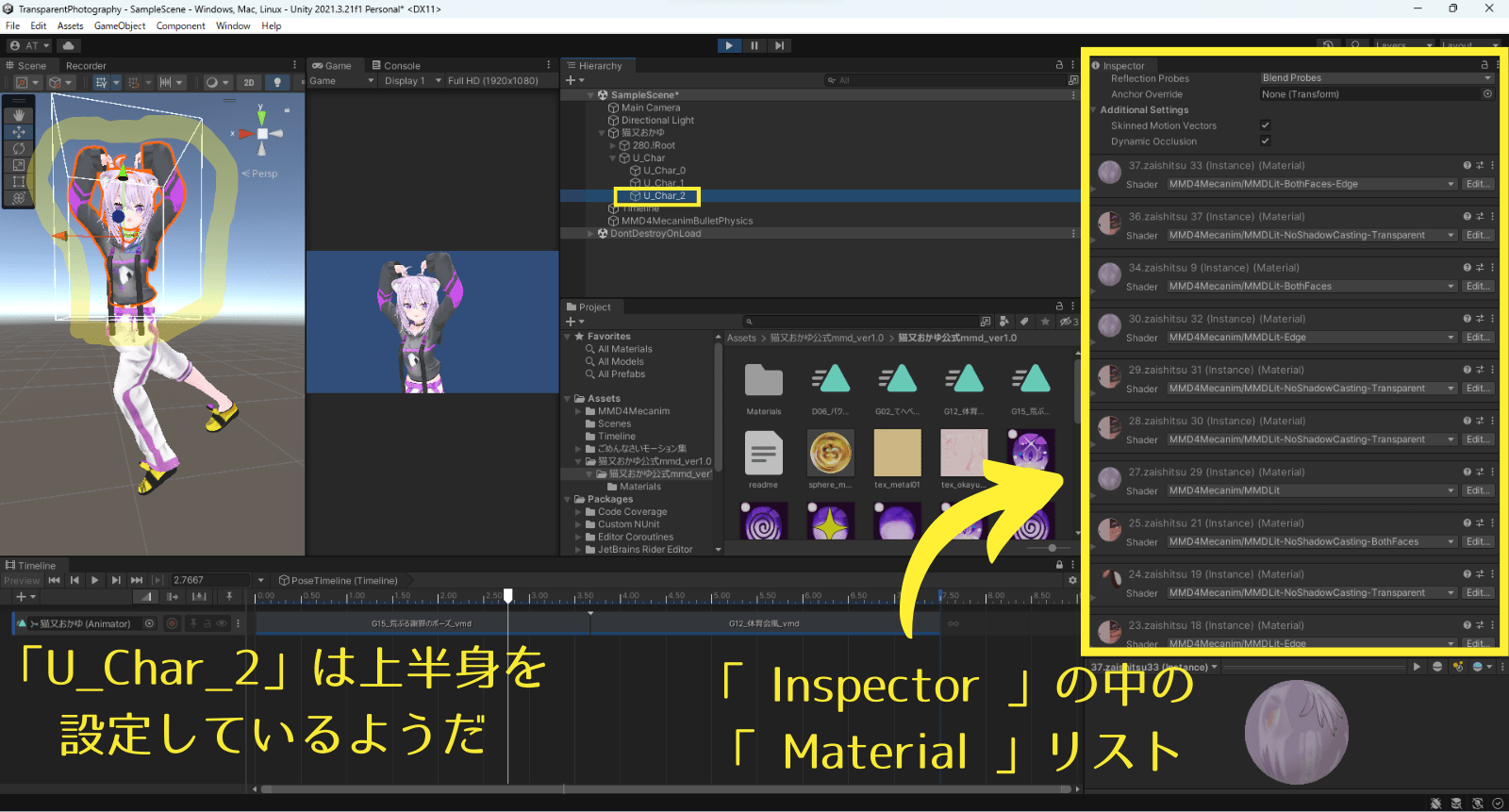The image size is (1509, 812).
Task: Step to the next frame in Timeline
Action: pyautogui.click(x=116, y=580)
